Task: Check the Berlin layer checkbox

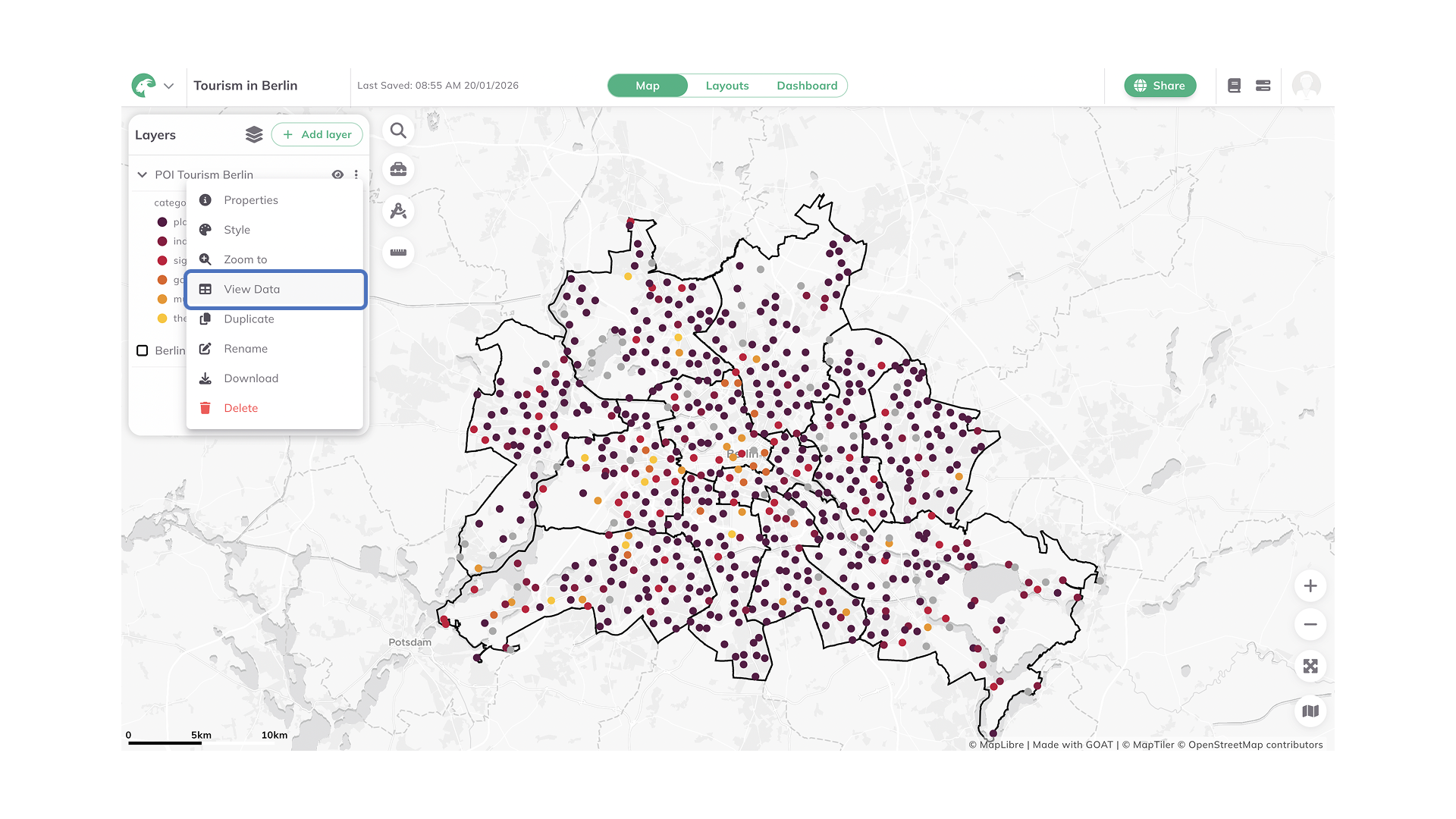Action: (x=143, y=350)
